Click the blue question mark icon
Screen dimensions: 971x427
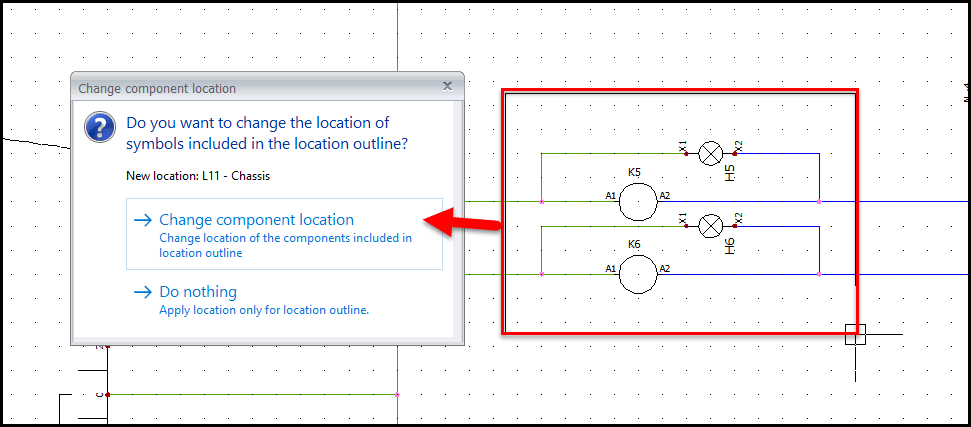click(100, 126)
